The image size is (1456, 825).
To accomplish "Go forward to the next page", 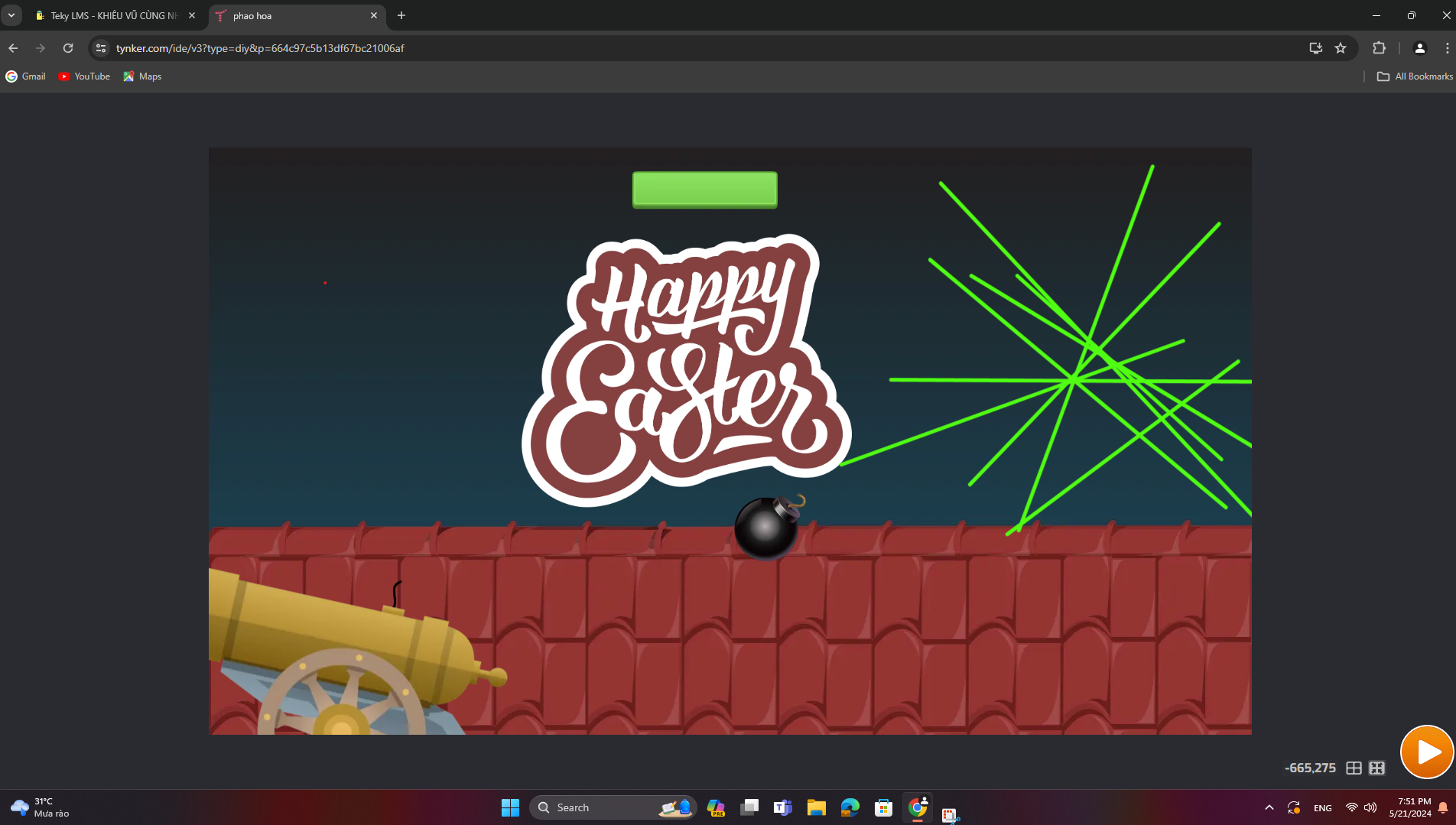I will [41, 48].
